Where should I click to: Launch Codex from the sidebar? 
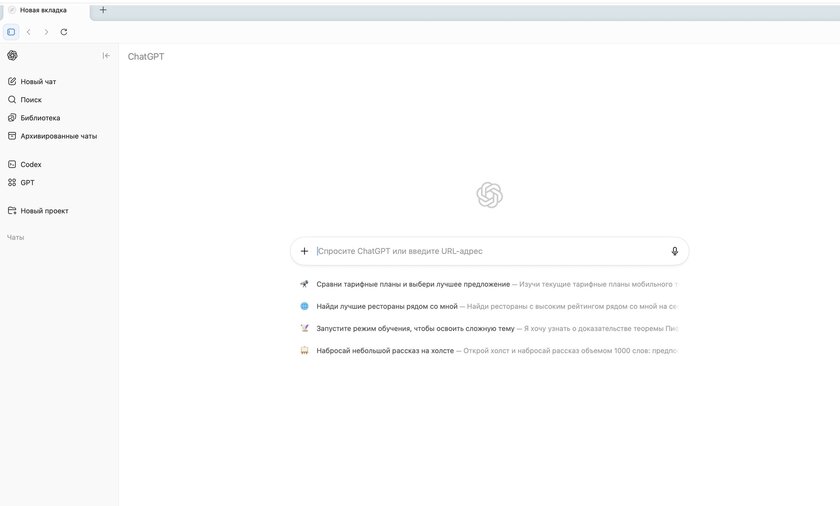(31, 164)
